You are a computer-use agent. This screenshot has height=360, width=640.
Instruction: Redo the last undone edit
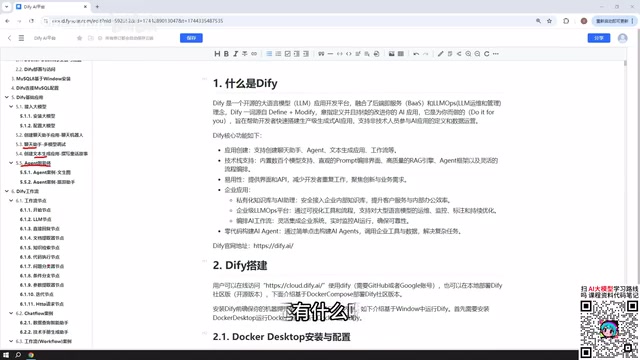(x=425, y=54)
